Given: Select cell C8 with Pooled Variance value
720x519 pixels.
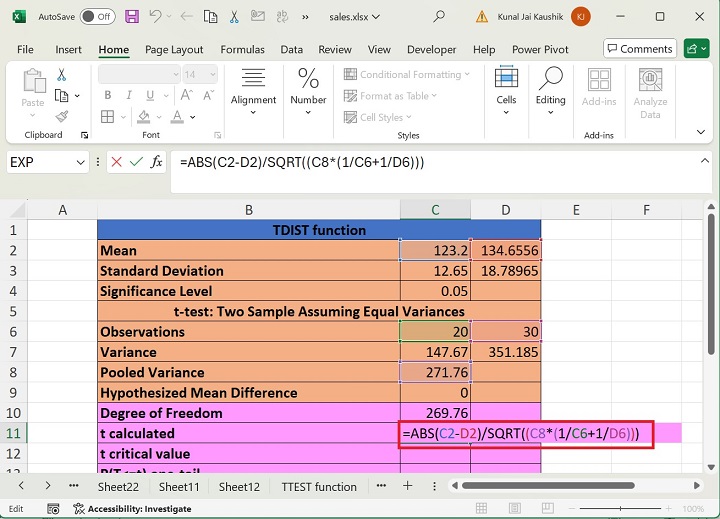Looking at the screenshot, I should 435,372.
